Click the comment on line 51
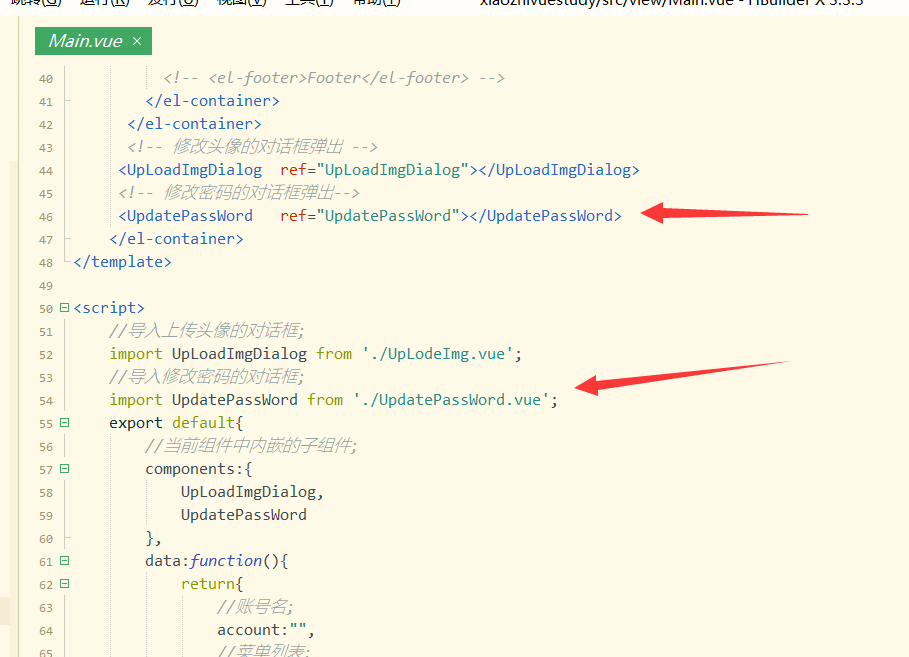Image resolution: width=909 pixels, height=657 pixels. point(206,331)
